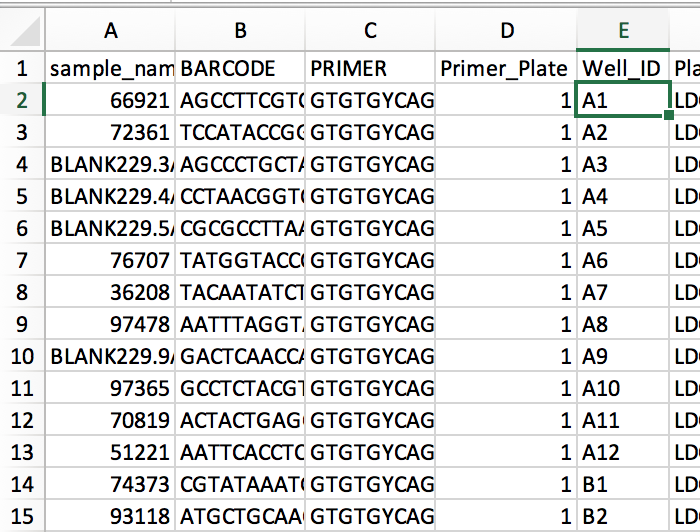Select column C header
This screenshot has height=532, width=700.
click(370, 30)
